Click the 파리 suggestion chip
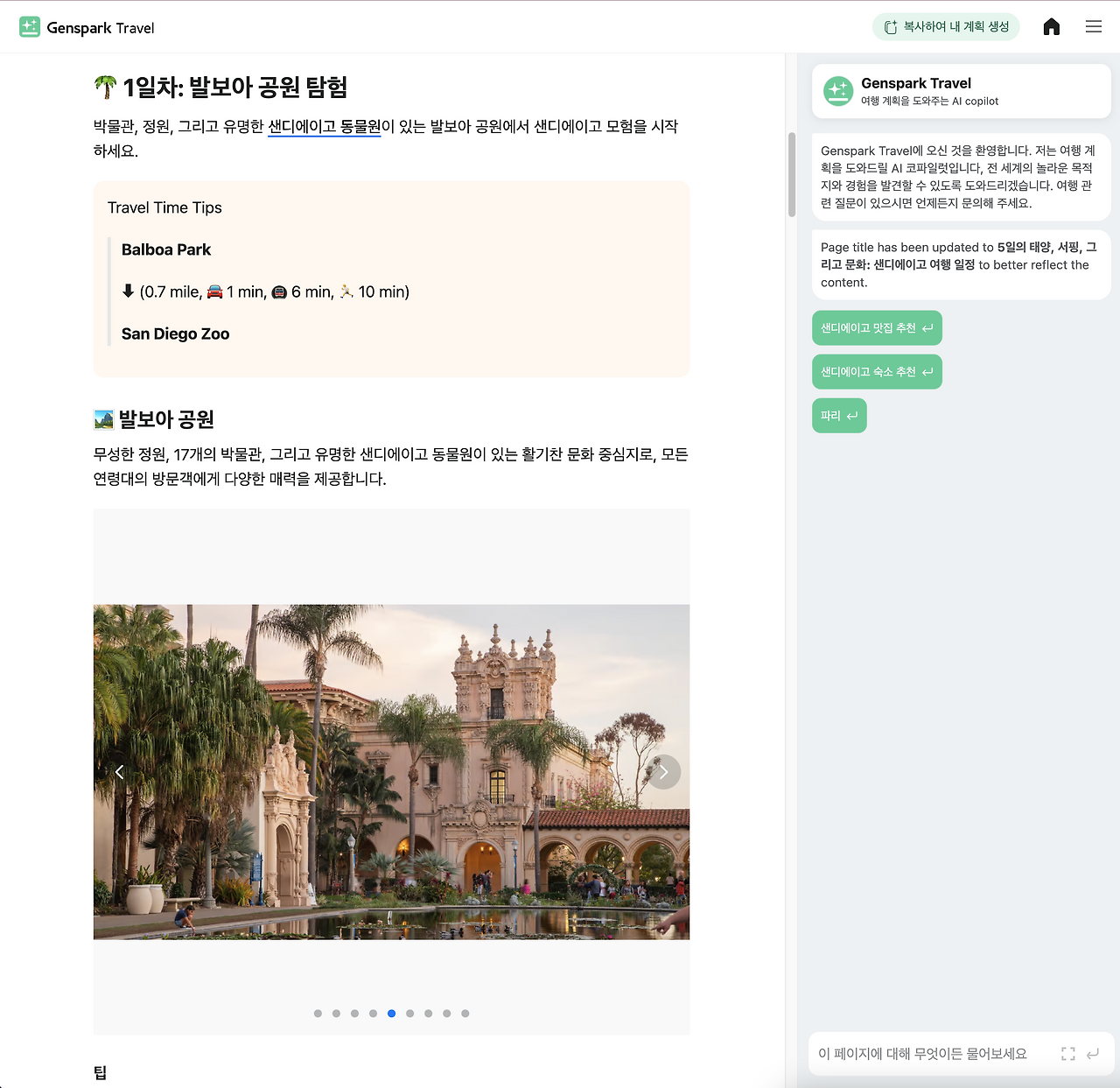Viewport: 1120px width, 1088px height. click(839, 415)
